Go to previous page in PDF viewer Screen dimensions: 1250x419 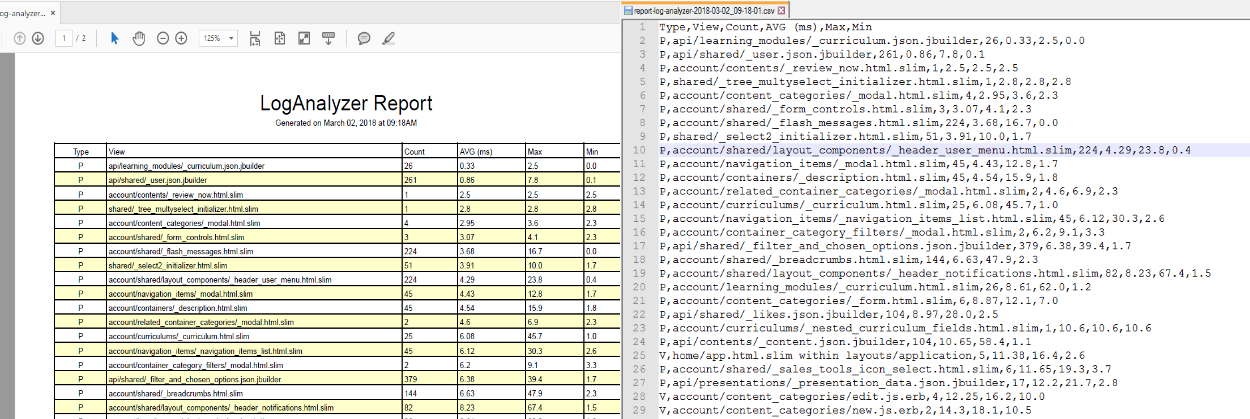tap(20, 38)
